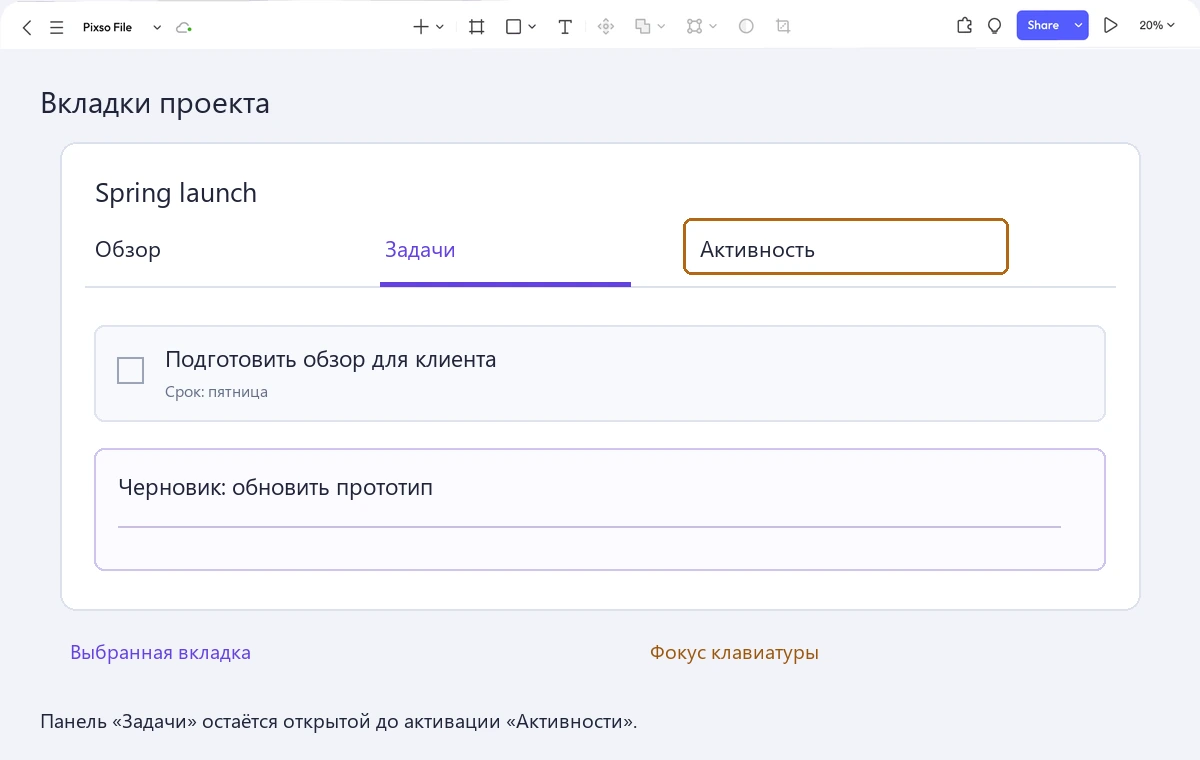Click the component creation icon

(605, 27)
